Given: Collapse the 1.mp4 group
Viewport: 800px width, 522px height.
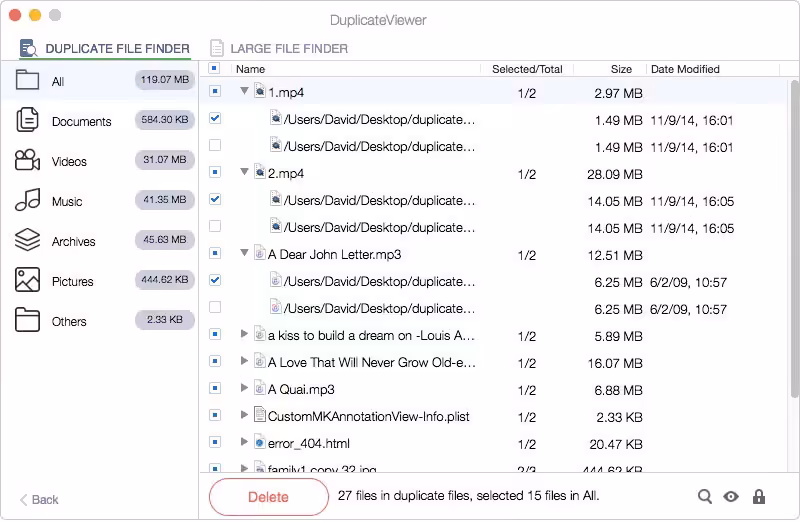Looking at the screenshot, I should click(244, 91).
